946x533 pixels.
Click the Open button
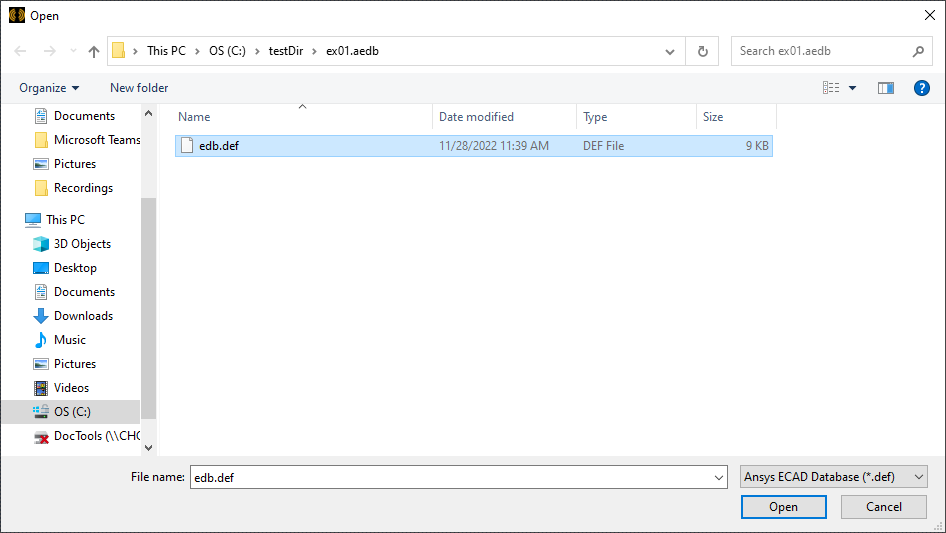[783, 507]
